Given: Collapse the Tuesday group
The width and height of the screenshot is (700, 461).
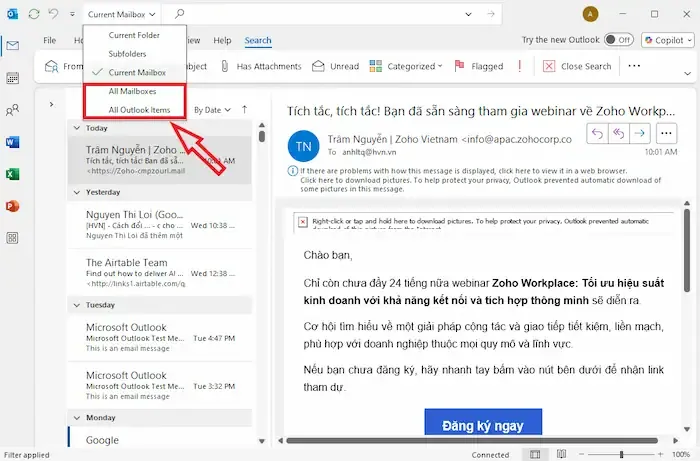Looking at the screenshot, I should coord(77,305).
